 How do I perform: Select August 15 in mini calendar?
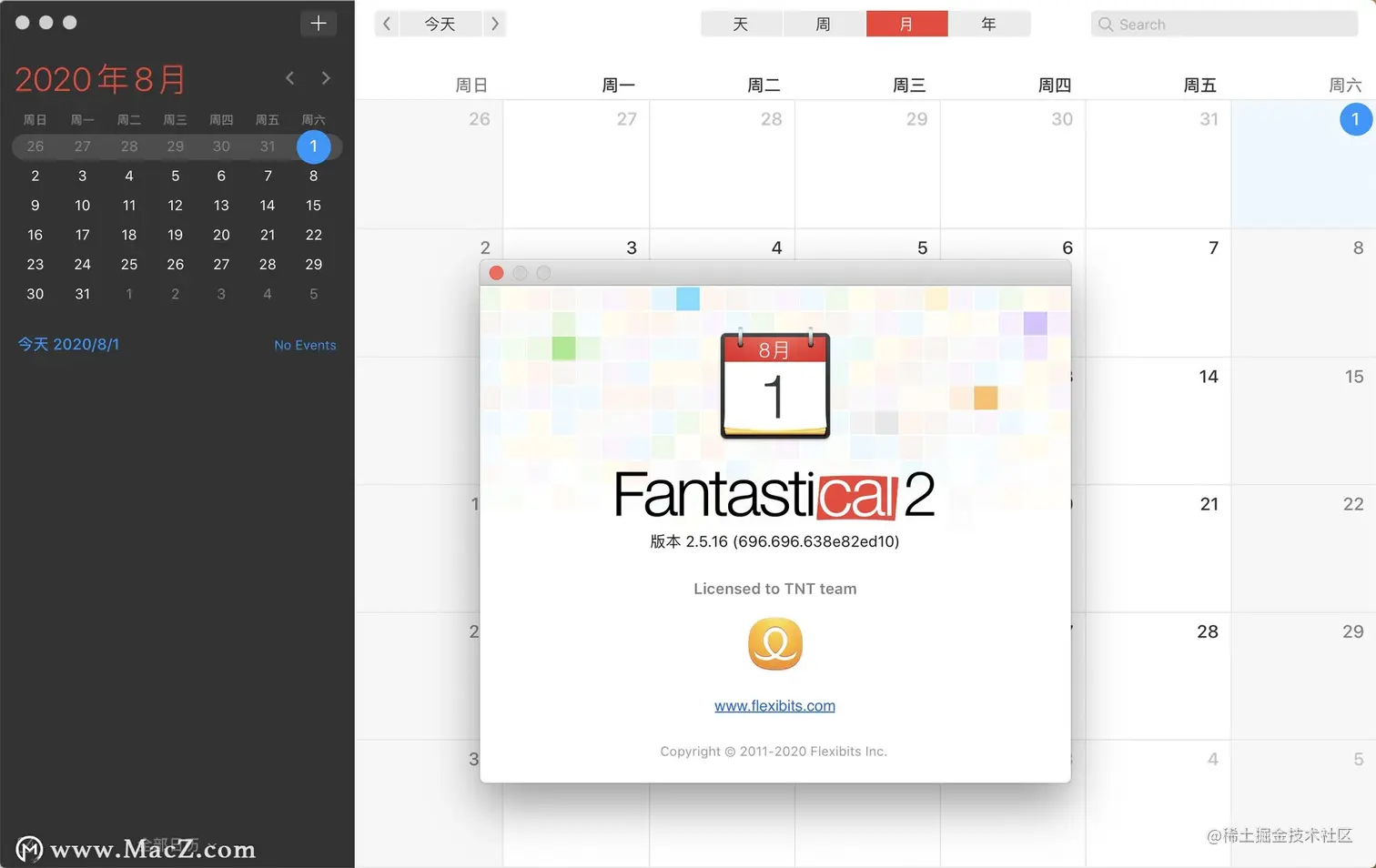314,206
